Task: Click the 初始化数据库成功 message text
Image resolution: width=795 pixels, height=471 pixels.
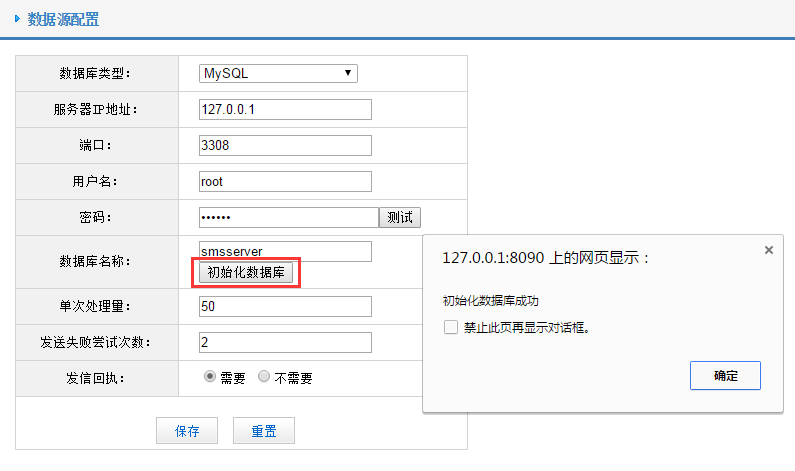Action: pyautogui.click(x=497, y=300)
